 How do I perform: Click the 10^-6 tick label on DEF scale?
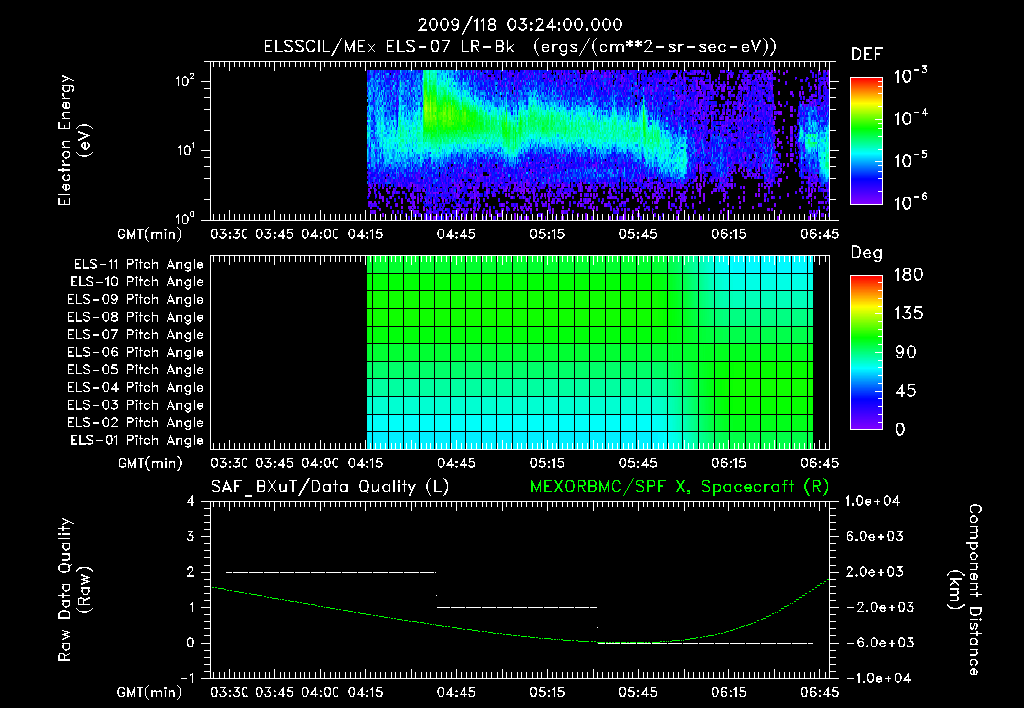pos(910,202)
